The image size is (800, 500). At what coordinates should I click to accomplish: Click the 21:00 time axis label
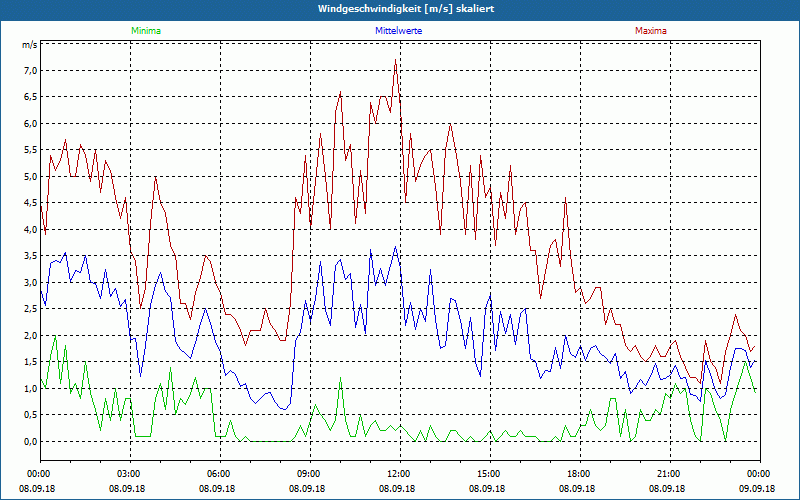(x=670, y=474)
